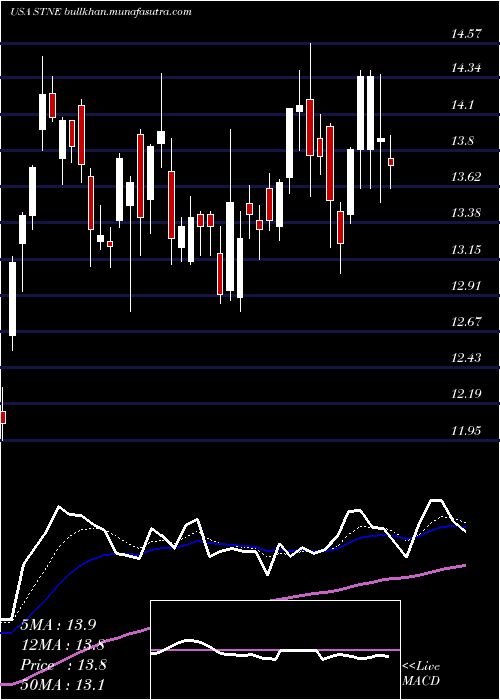Select the 14.34 price axis label
Screen dimensions: 500x700
click(x=466, y=68)
